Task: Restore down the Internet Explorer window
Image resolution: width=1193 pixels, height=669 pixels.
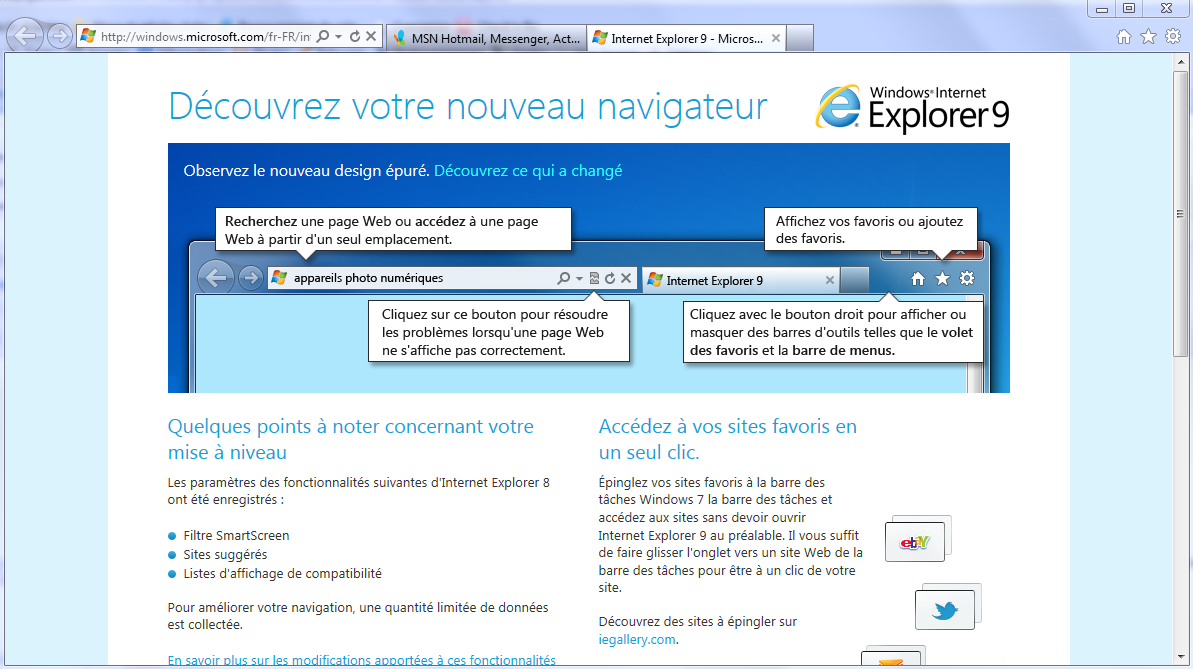Action: [x=1129, y=8]
